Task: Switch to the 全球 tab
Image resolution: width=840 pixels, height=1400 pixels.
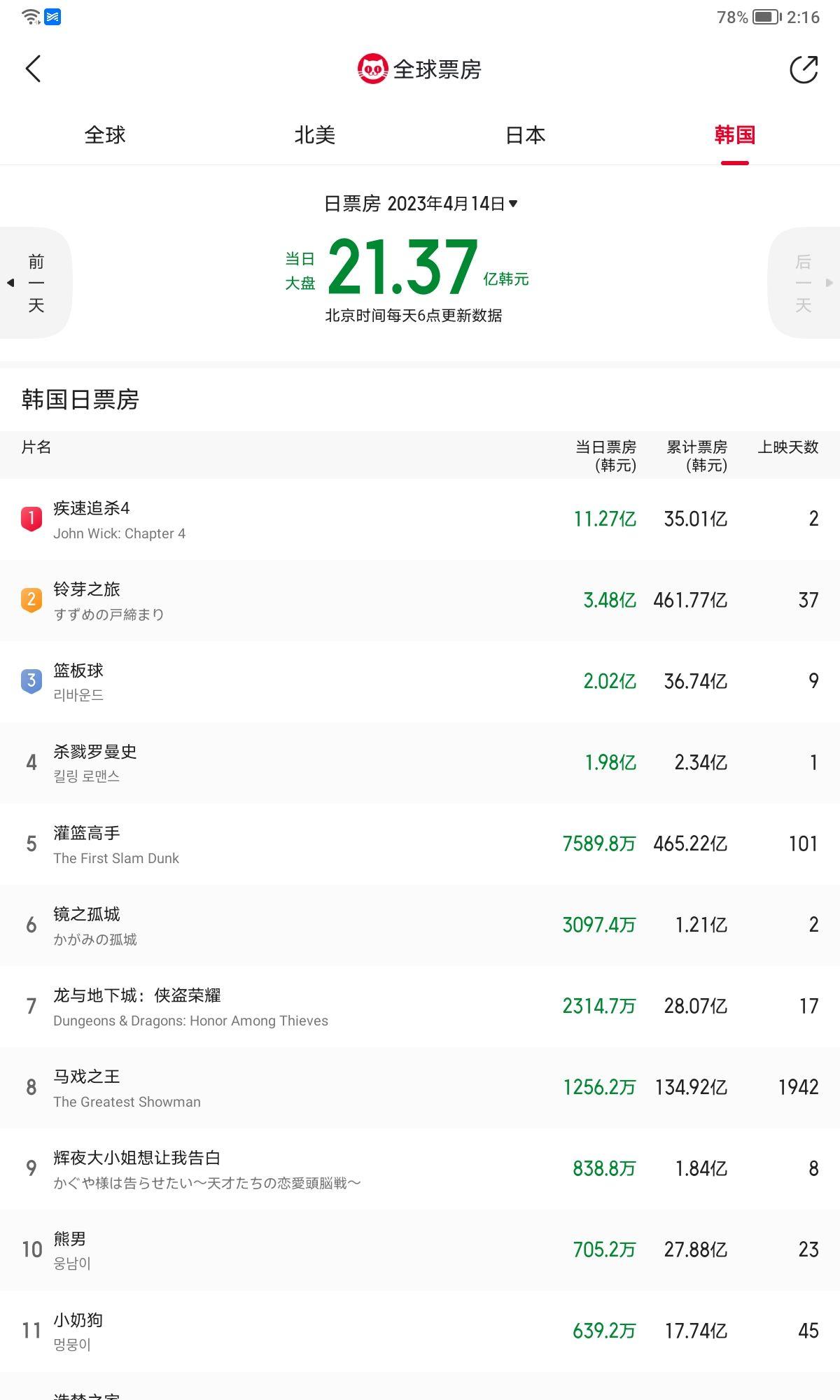Action: point(105,135)
